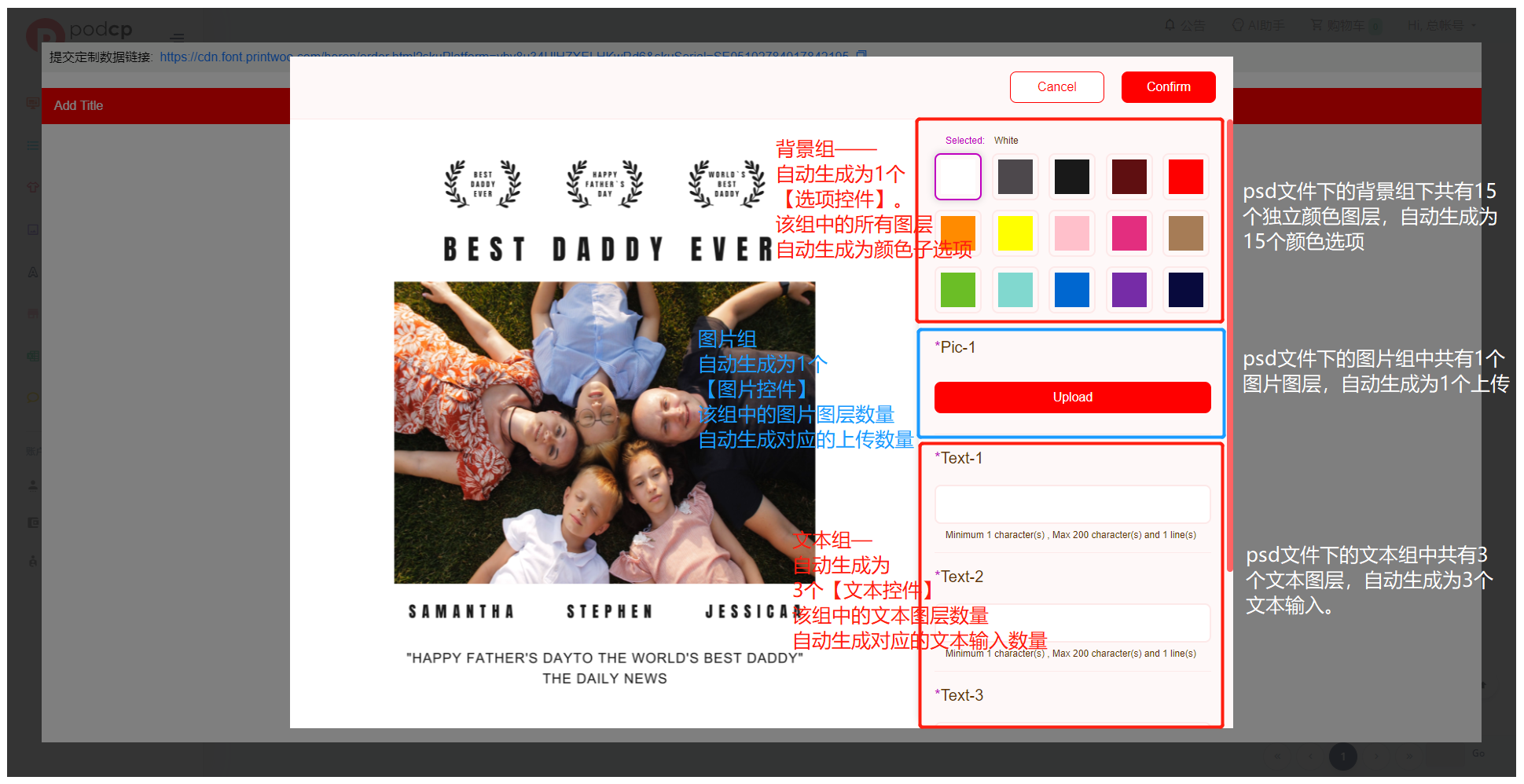Open the t-shirt icon in left sidebar
Viewport: 1524px width, 784px height.
tap(32, 187)
